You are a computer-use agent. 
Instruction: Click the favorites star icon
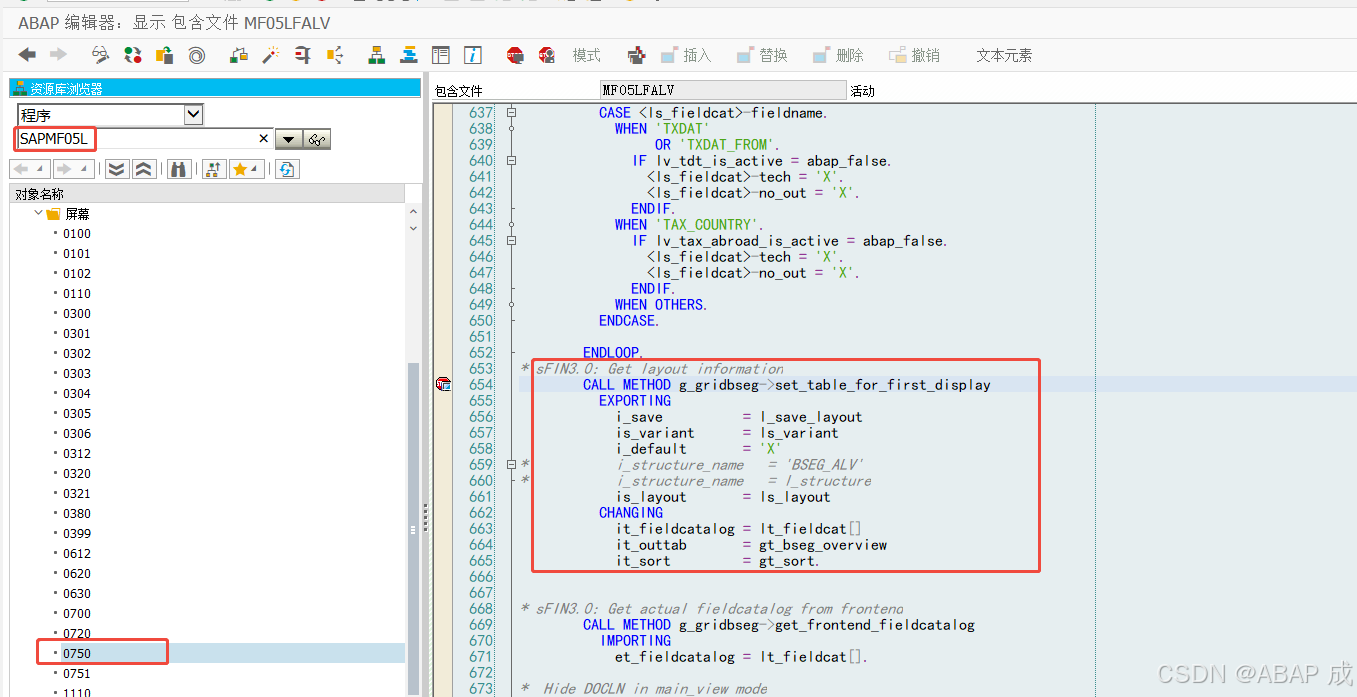pos(238,169)
